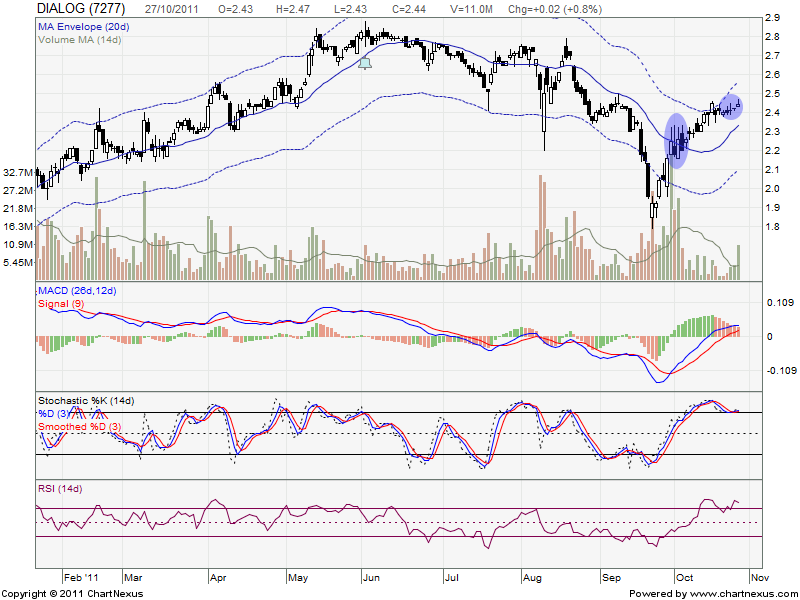800x600 pixels.
Task: Click the 27/10/2011 date in header
Action: tap(173, 9)
